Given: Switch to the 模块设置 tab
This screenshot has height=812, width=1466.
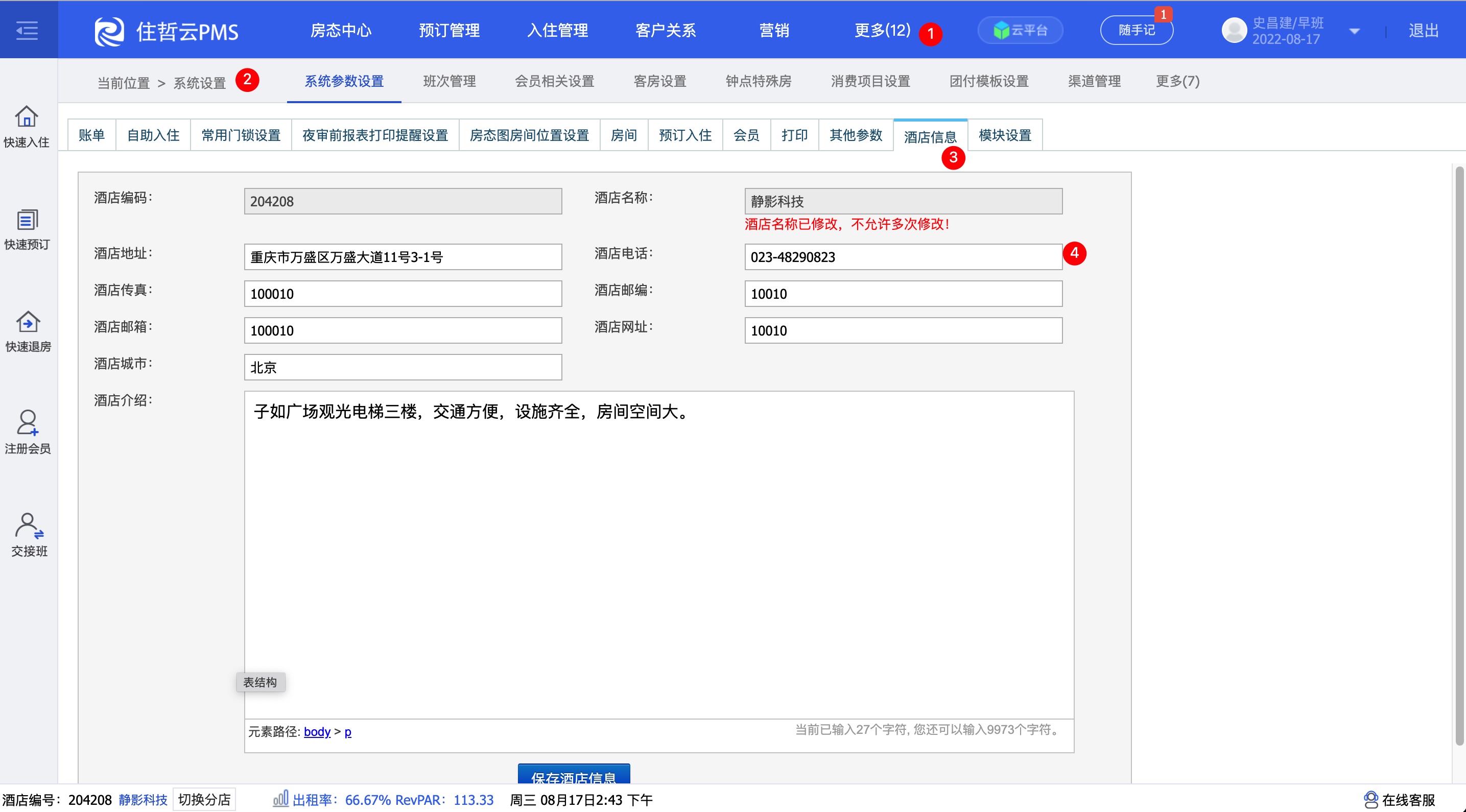Looking at the screenshot, I should pos(1004,135).
